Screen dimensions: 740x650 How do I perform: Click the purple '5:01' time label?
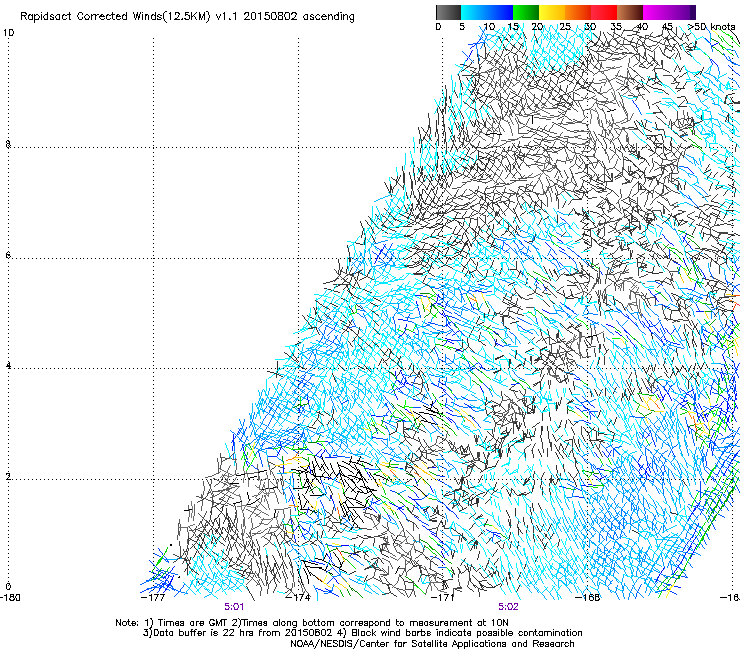pos(234,607)
